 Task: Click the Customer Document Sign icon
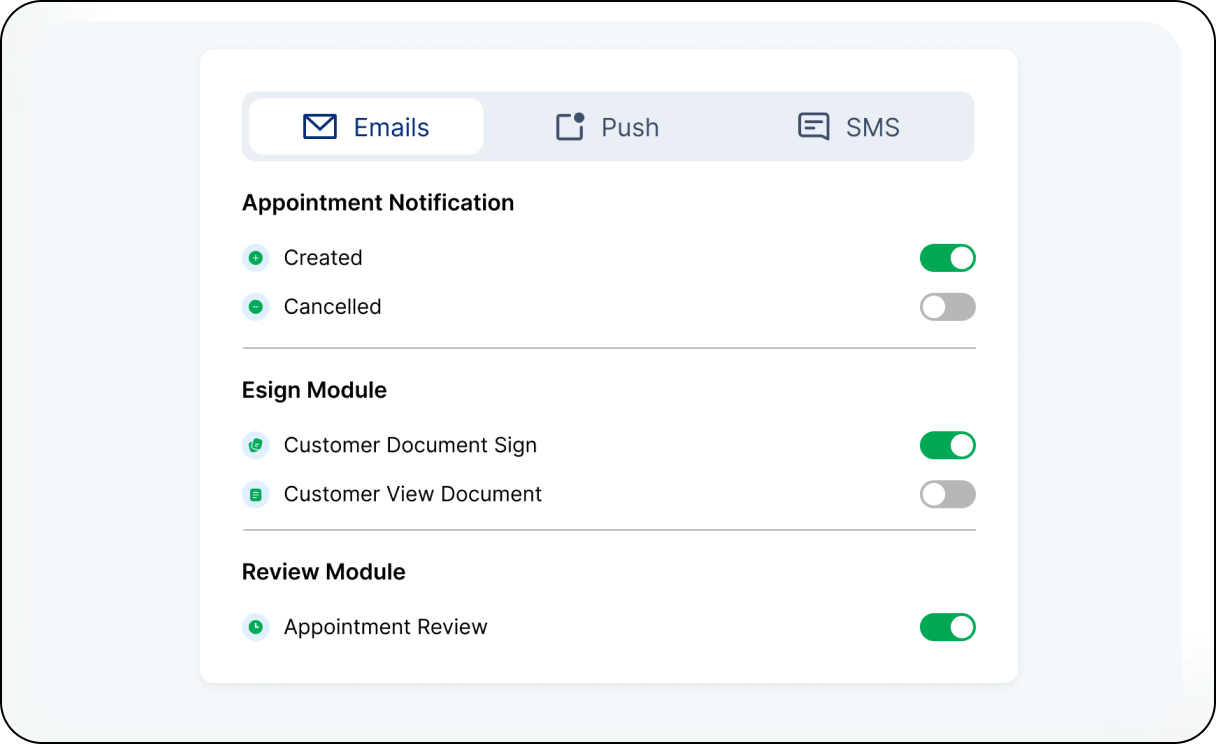pos(256,445)
